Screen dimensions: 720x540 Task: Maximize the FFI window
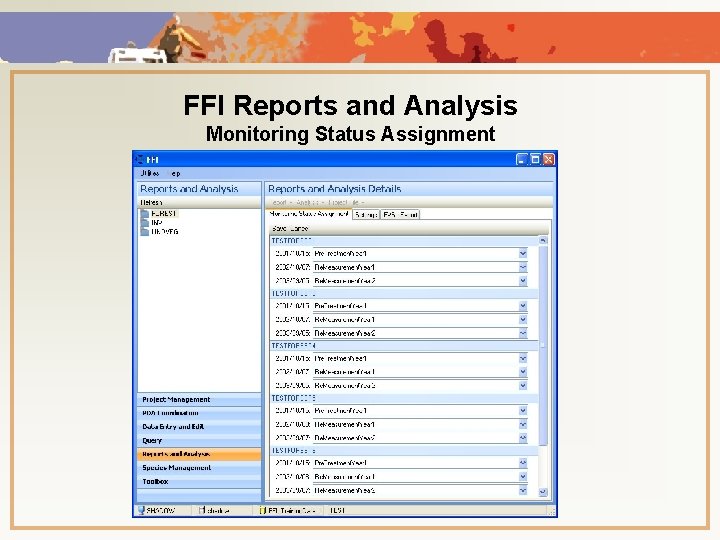point(535,159)
